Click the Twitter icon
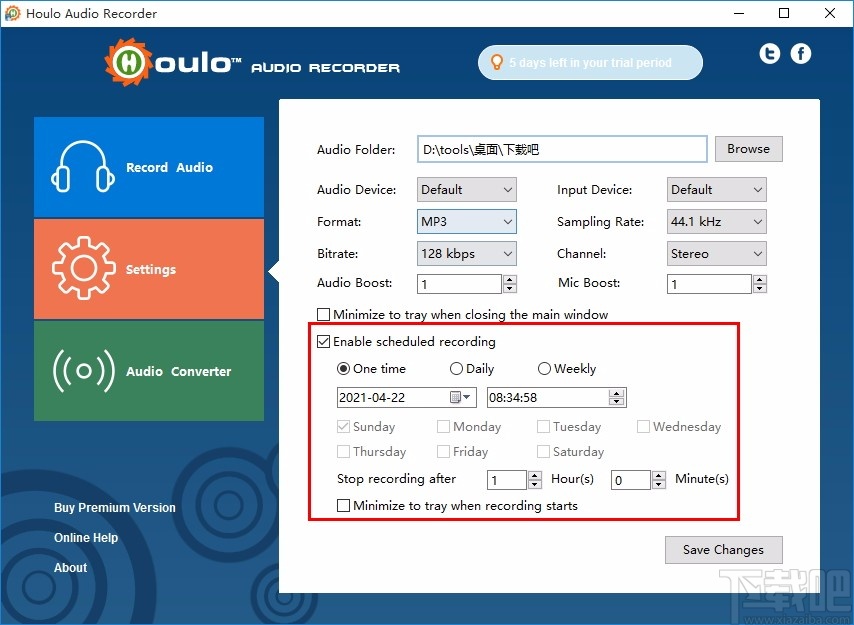The image size is (854, 625). pyautogui.click(x=769, y=53)
